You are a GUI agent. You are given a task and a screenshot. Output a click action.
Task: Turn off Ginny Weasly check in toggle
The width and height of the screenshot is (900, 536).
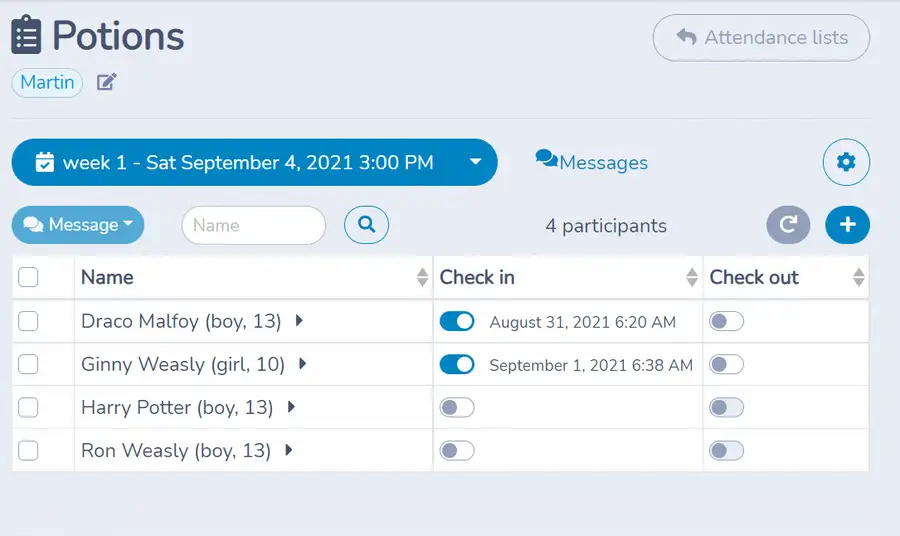tap(457, 364)
